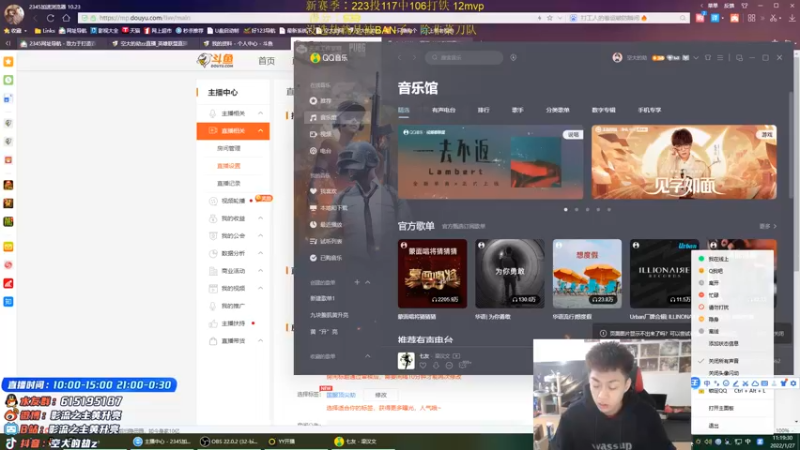Open recently played clock item

click(x=326, y=224)
